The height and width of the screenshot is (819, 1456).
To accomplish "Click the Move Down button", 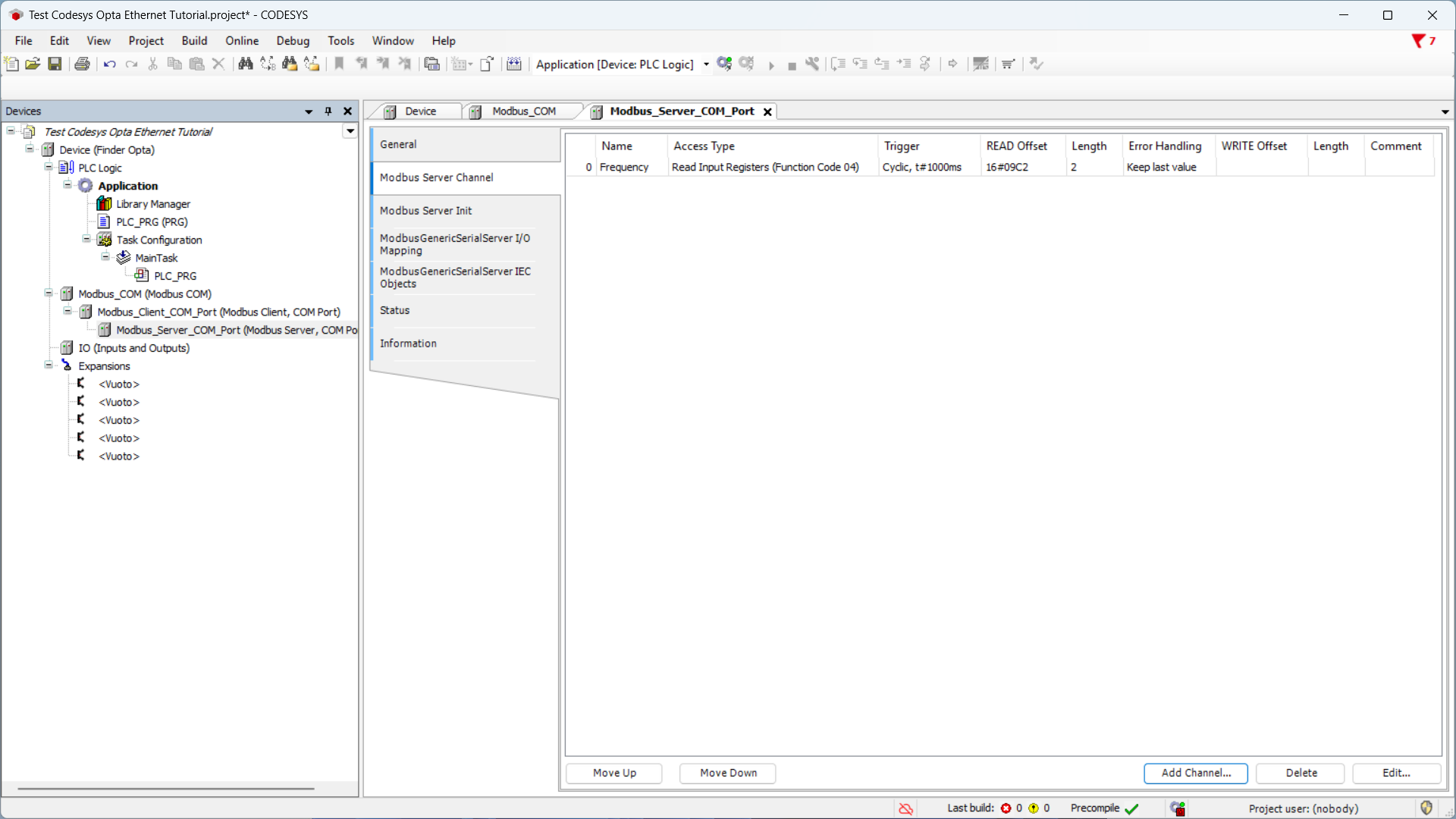I will click(727, 773).
